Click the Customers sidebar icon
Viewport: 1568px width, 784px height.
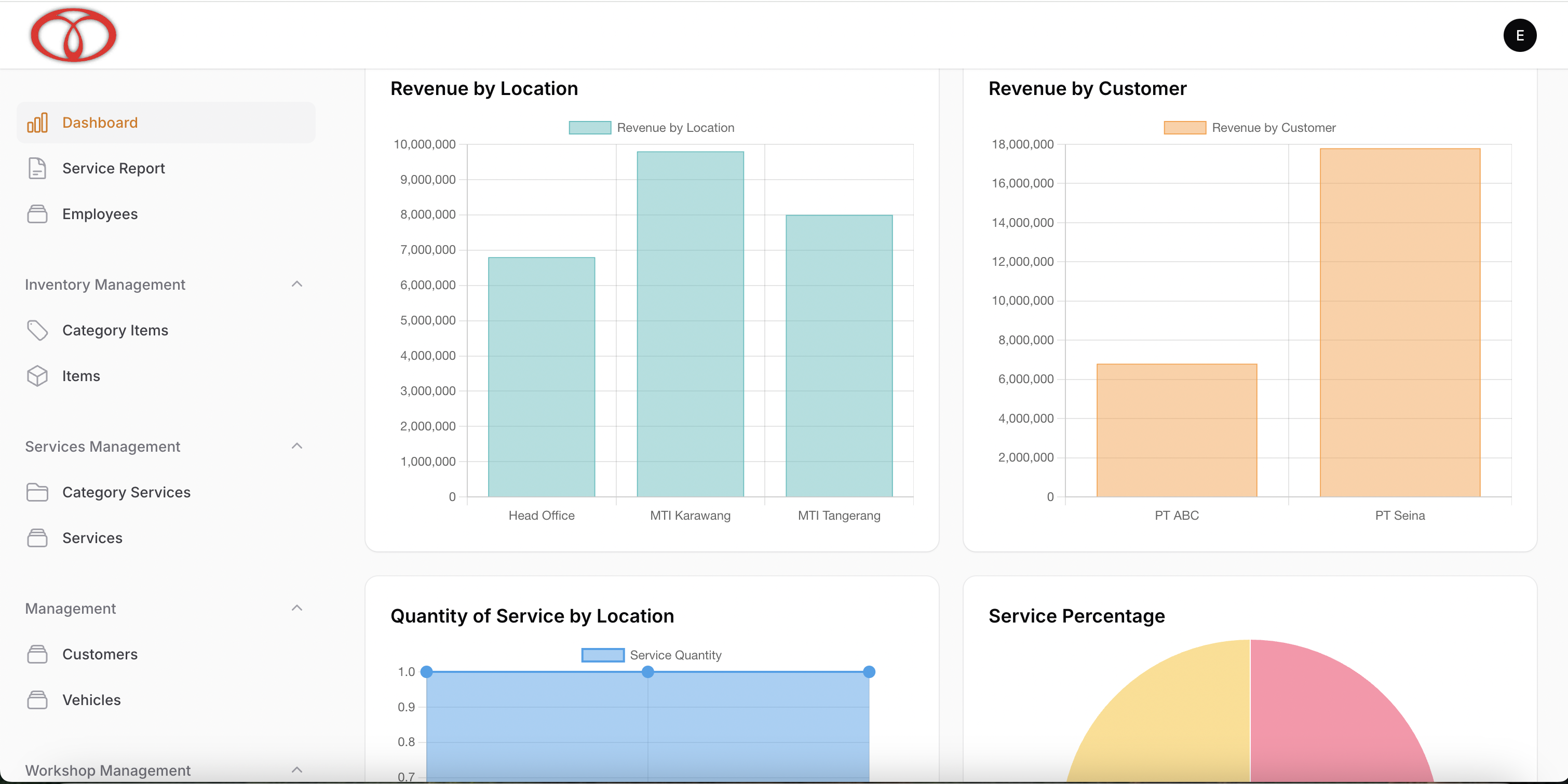click(x=37, y=654)
